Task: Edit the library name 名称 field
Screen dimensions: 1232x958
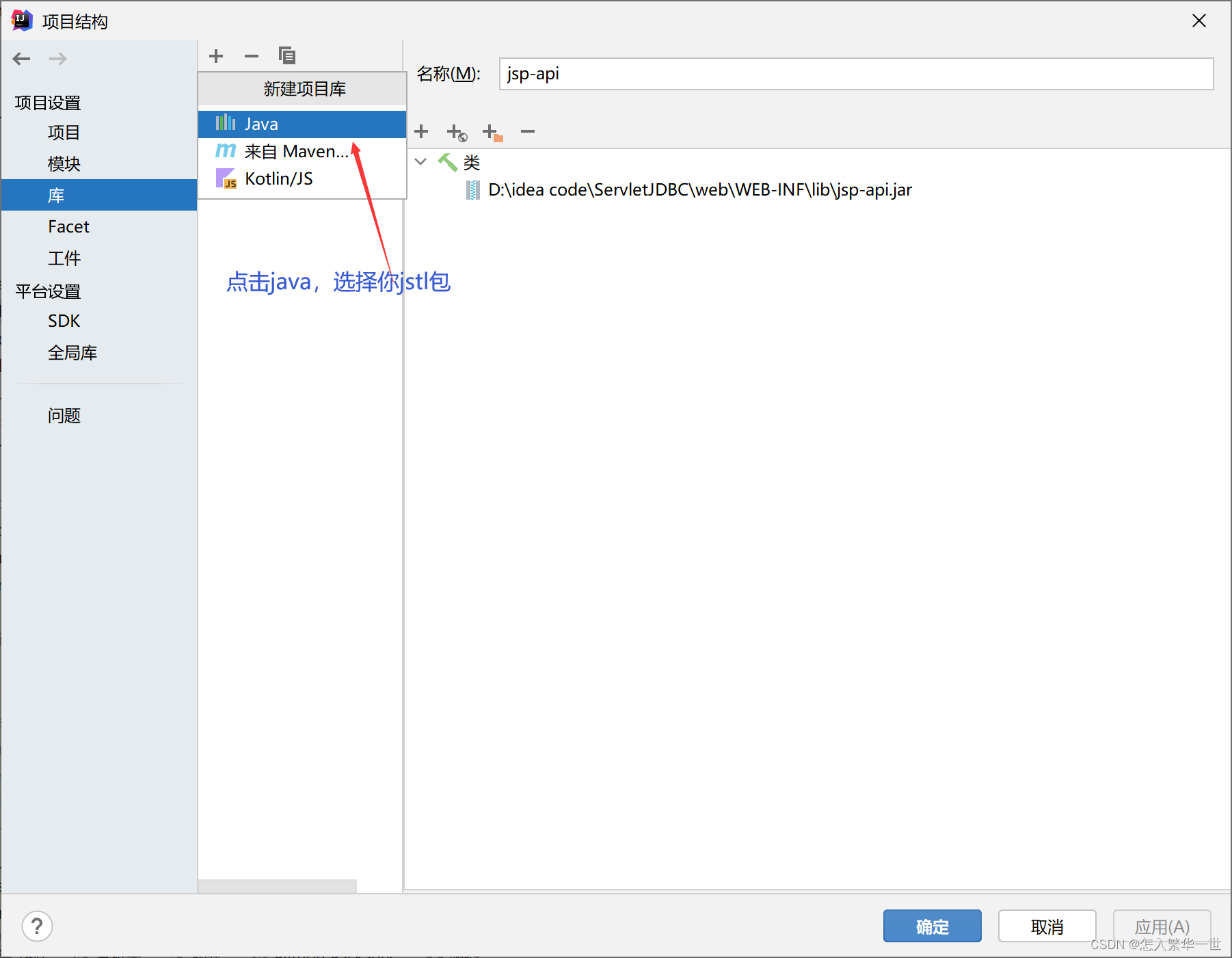Action: coord(855,74)
